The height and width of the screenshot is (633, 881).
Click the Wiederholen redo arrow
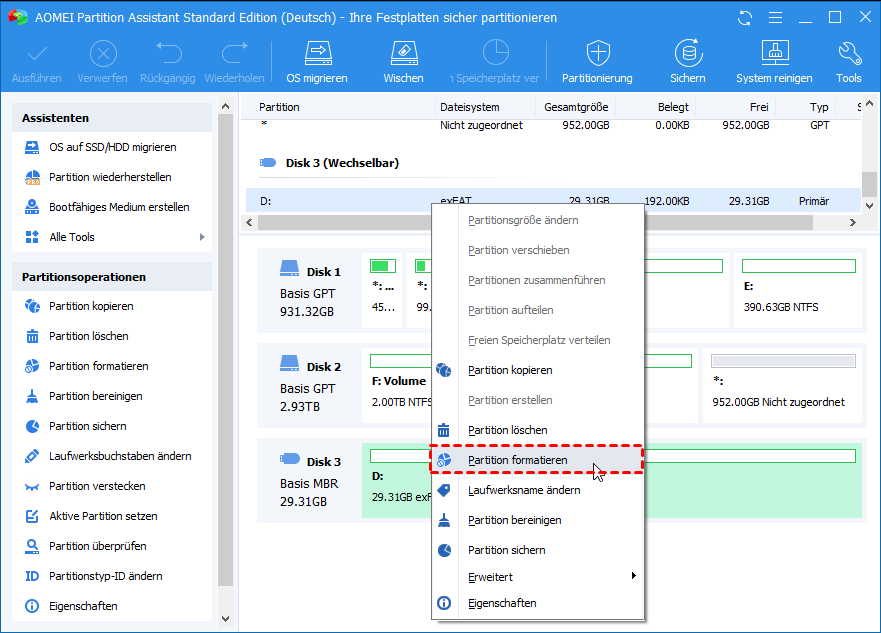234,62
